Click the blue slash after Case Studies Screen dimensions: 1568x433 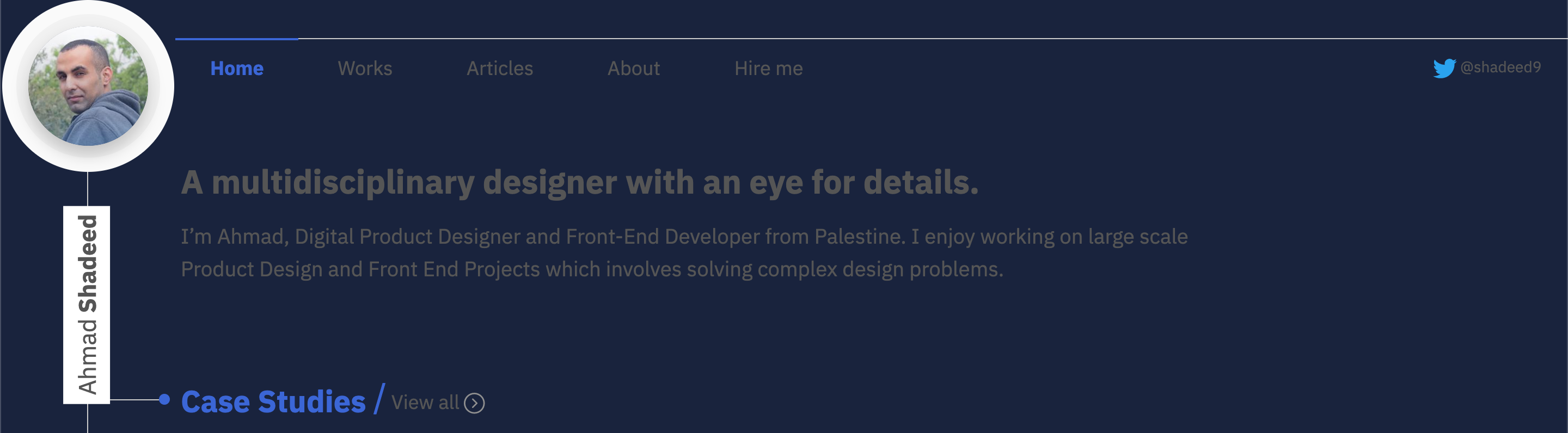pos(379,399)
